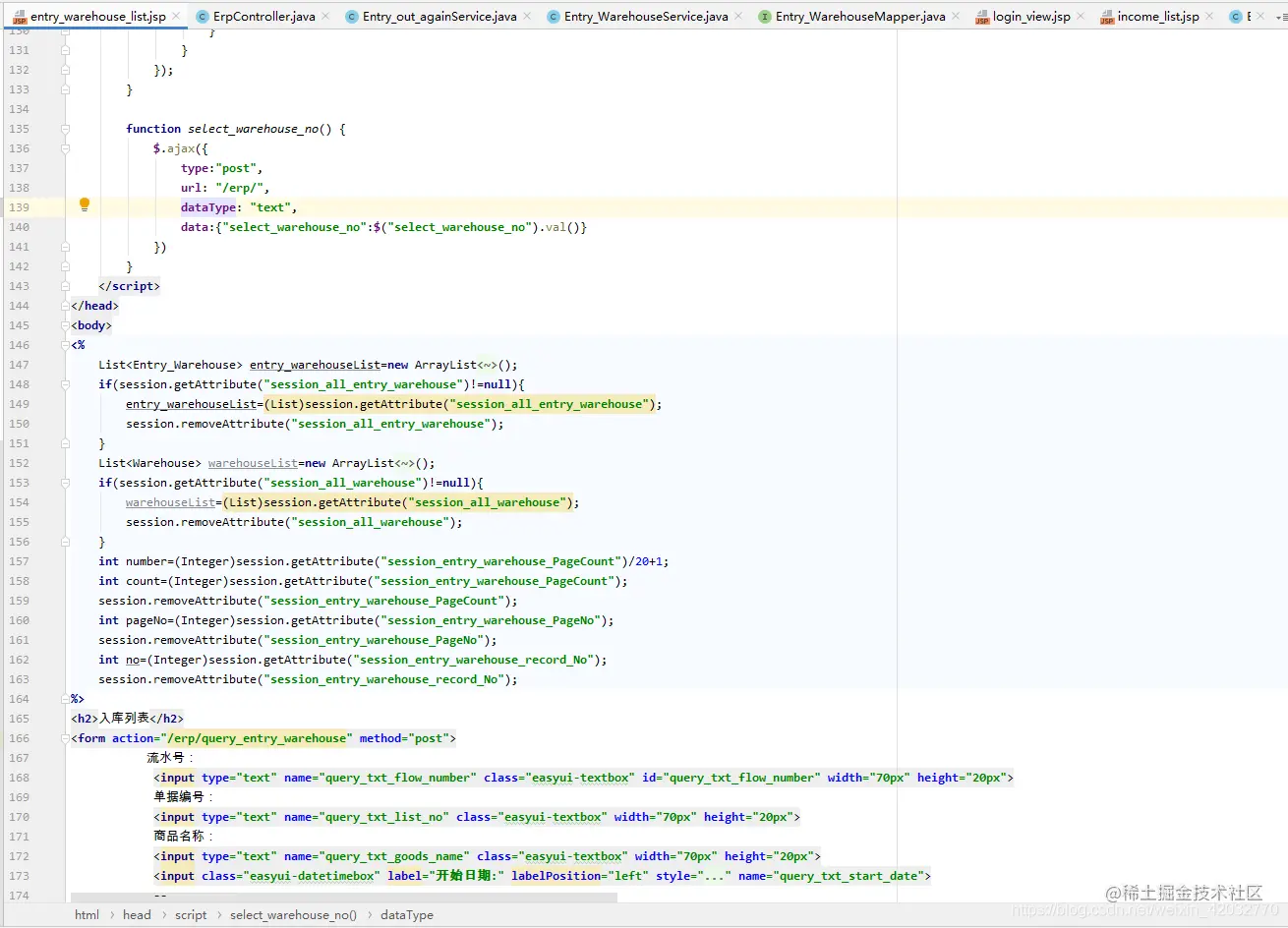Open the Entry_WarehouseService.java tab
The height and width of the screenshot is (928, 1288).
pyautogui.click(x=646, y=17)
